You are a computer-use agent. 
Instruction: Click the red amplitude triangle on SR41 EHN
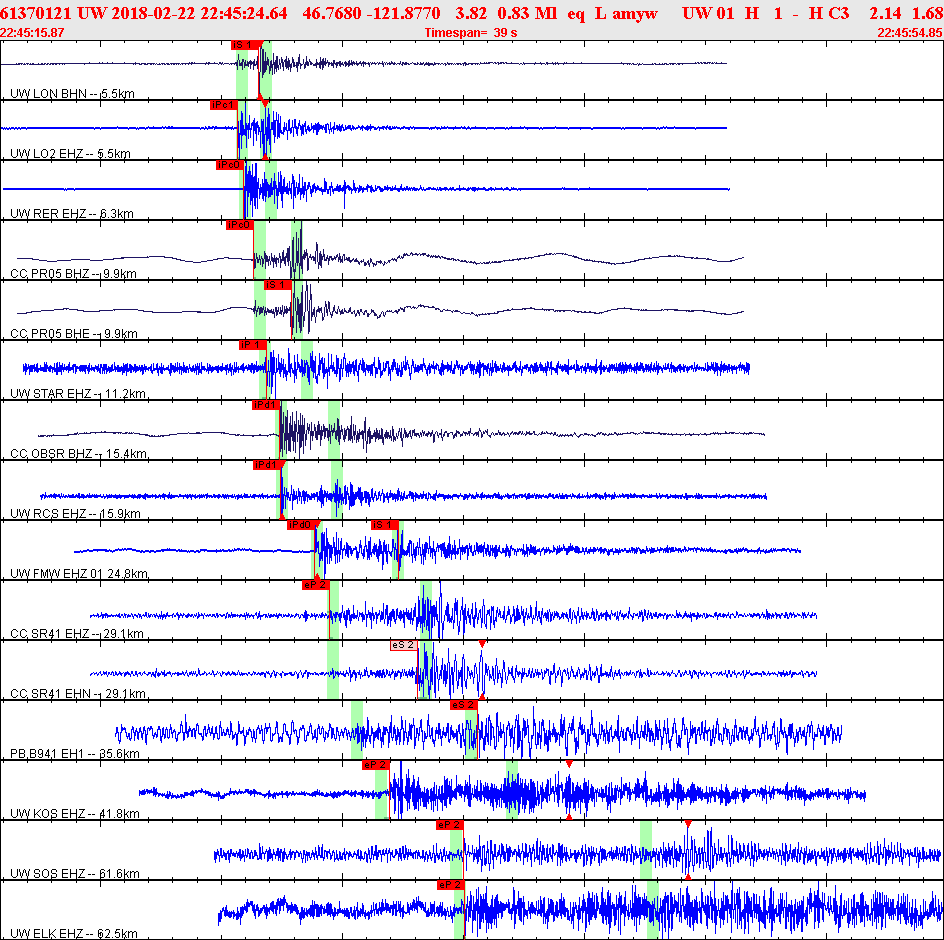pyautogui.click(x=482, y=644)
